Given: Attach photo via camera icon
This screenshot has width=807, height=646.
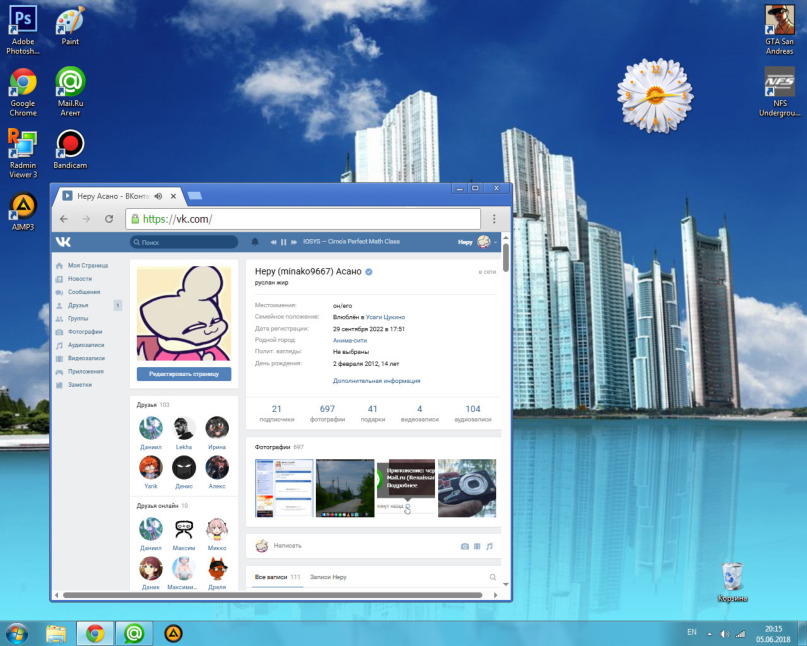Looking at the screenshot, I should tap(465, 546).
